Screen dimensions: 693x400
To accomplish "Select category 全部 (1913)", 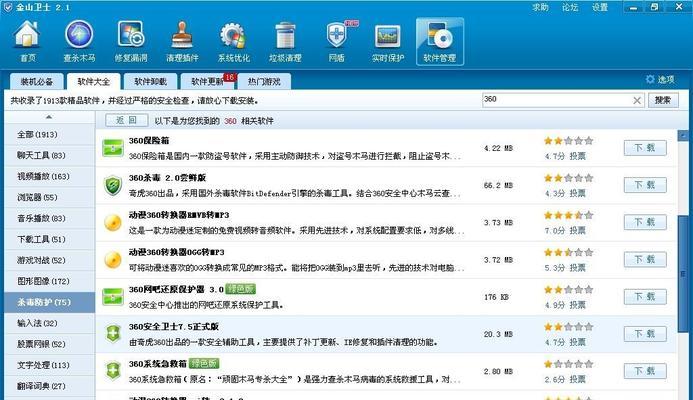I will pyautogui.click(x=50, y=134).
